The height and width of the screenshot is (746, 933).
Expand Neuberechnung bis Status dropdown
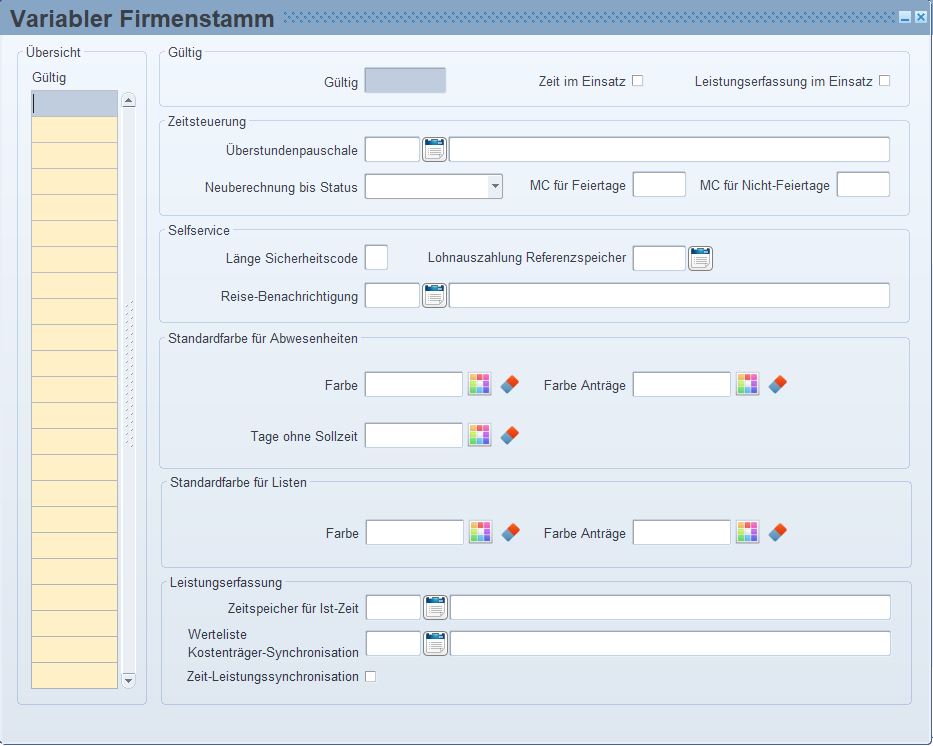pyautogui.click(x=495, y=187)
